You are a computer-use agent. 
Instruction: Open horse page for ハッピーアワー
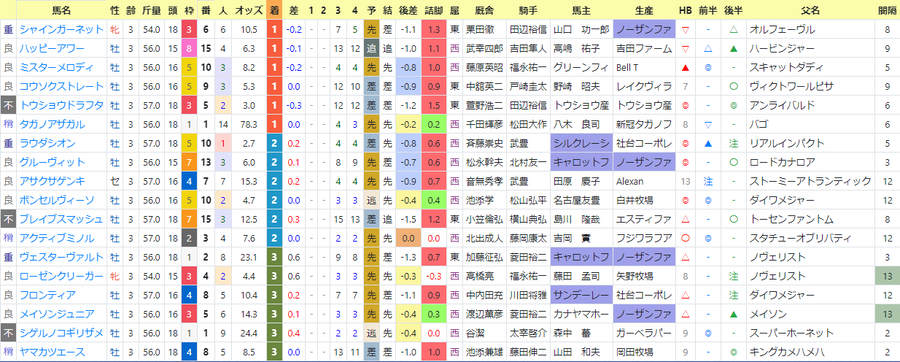[52, 48]
